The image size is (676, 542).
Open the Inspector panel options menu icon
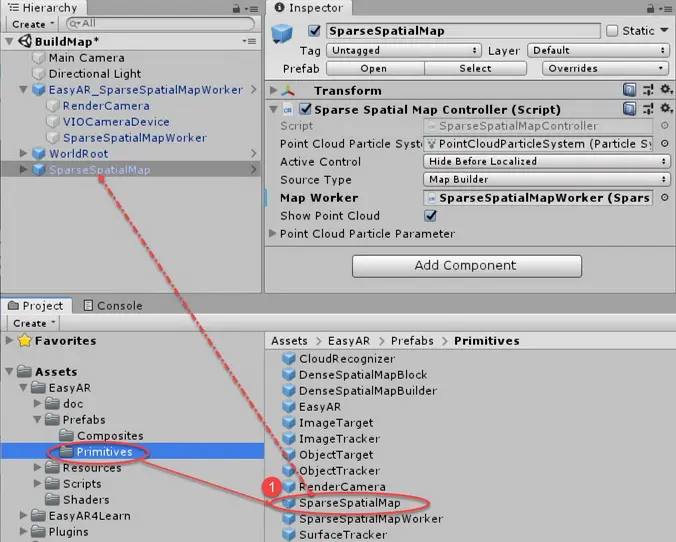click(x=666, y=9)
